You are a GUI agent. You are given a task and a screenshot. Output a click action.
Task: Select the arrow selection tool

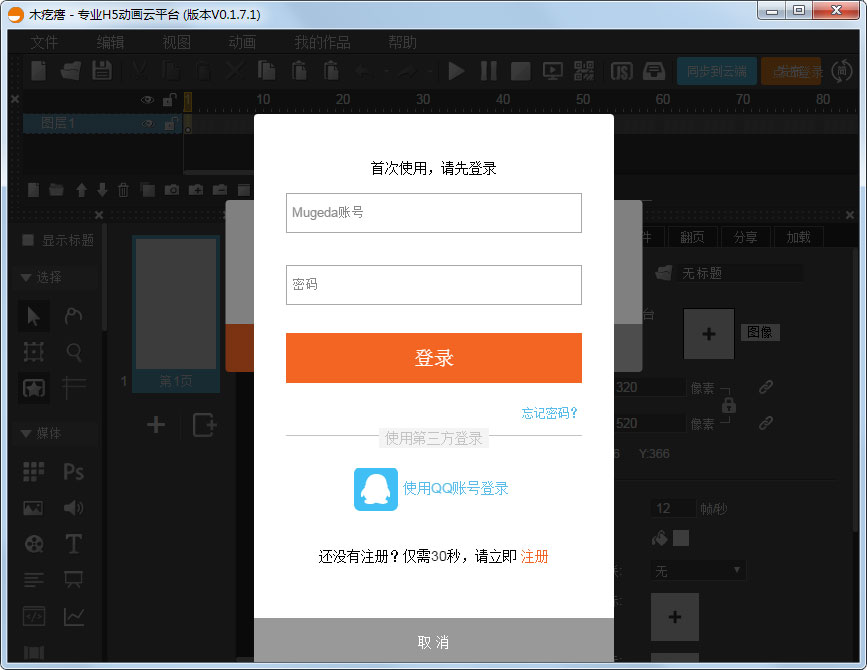(x=32, y=315)
